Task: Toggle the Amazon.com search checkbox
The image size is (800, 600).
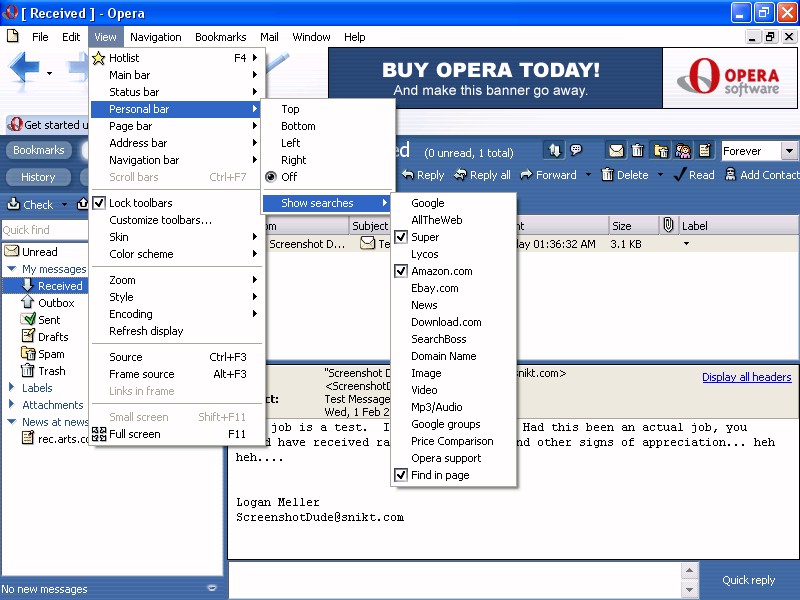Action: pos(441,271)
